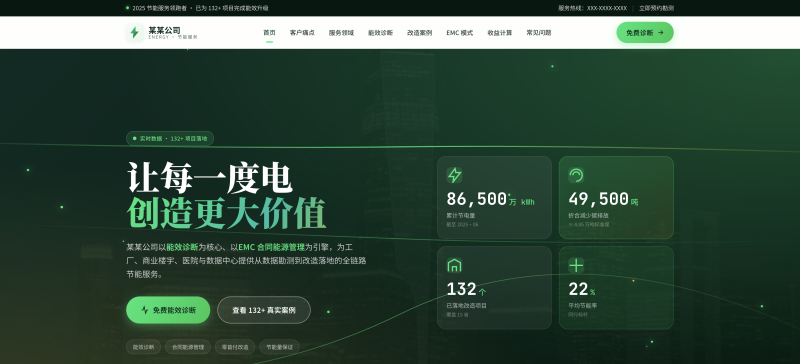Click the 49,500 吨 value
The width and height of the screenshot is (800, 364).
603,199
